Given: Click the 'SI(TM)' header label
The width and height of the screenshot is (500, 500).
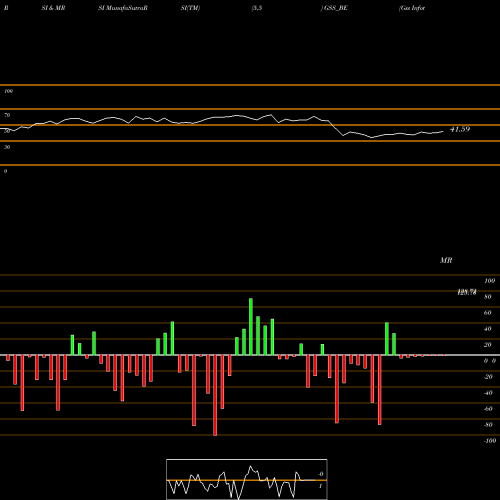Looking at the screenshot, I should point(190,8).
